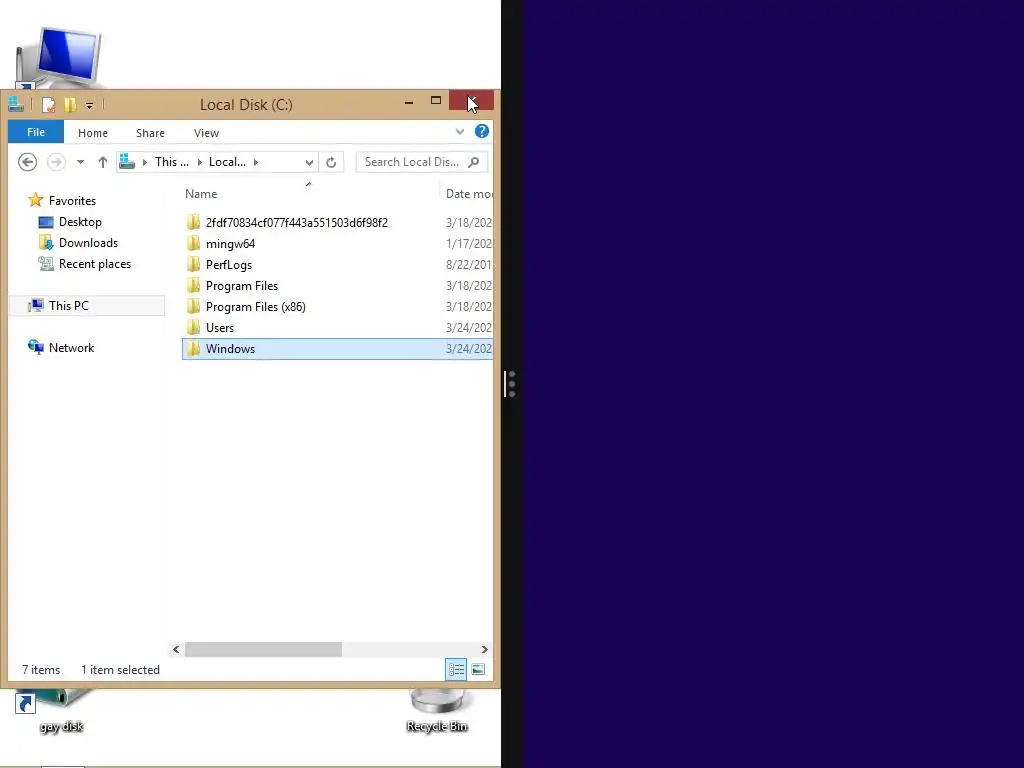1024x768 pixels.
Task: Expand the arrow after 'Local...' breadcrumb
Action: coord(256,162)
